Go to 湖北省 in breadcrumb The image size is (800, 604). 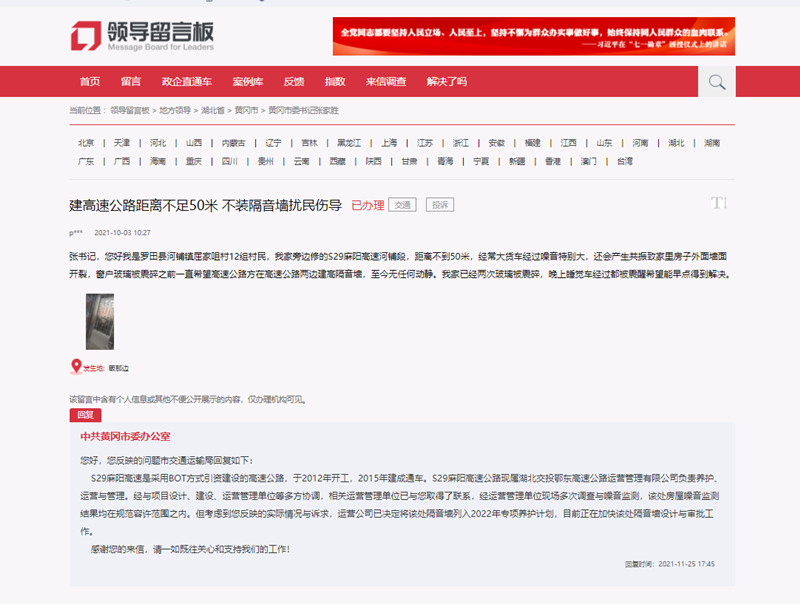click(211, 109)
